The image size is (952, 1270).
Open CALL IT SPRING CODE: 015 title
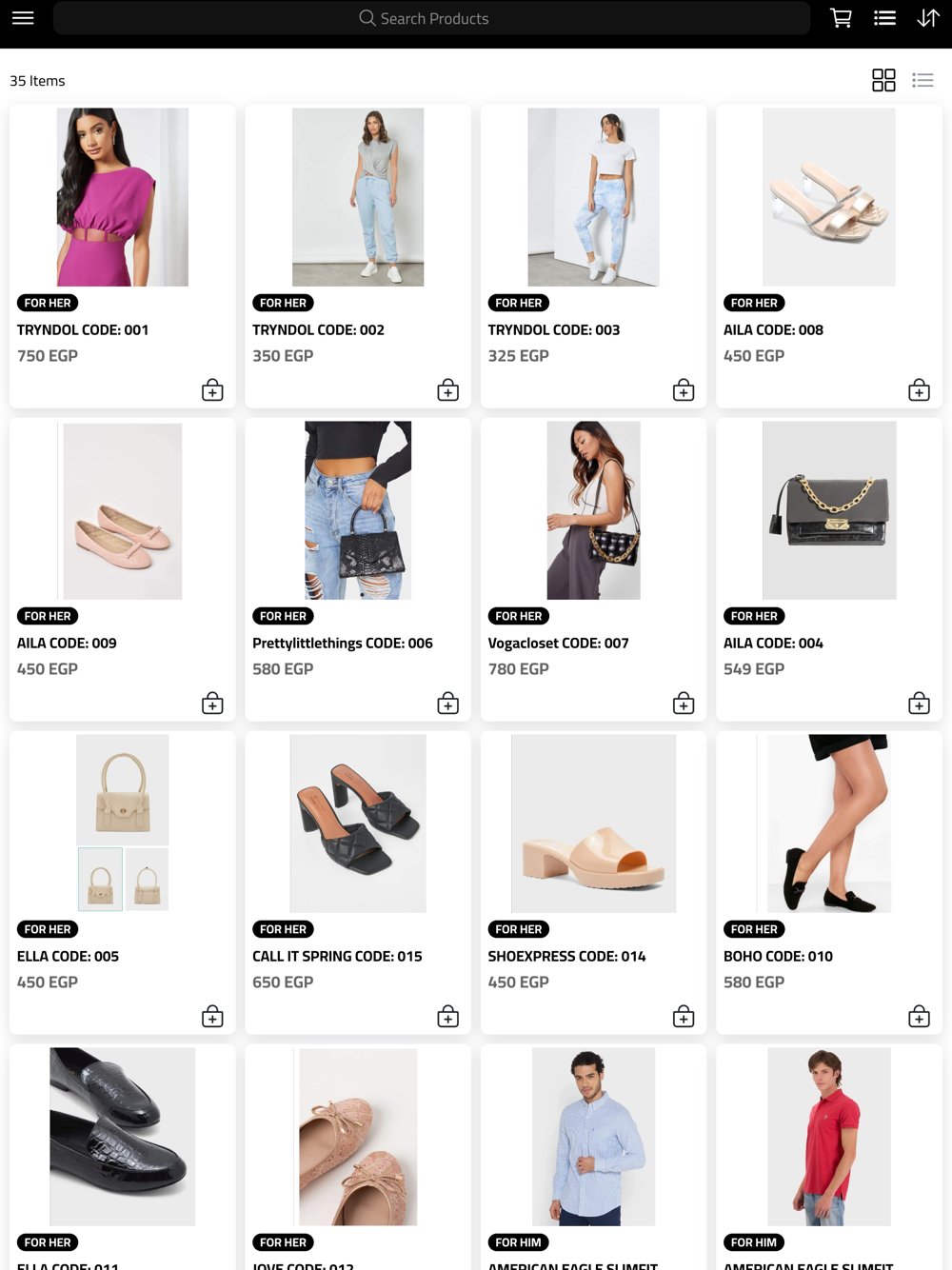337,956
